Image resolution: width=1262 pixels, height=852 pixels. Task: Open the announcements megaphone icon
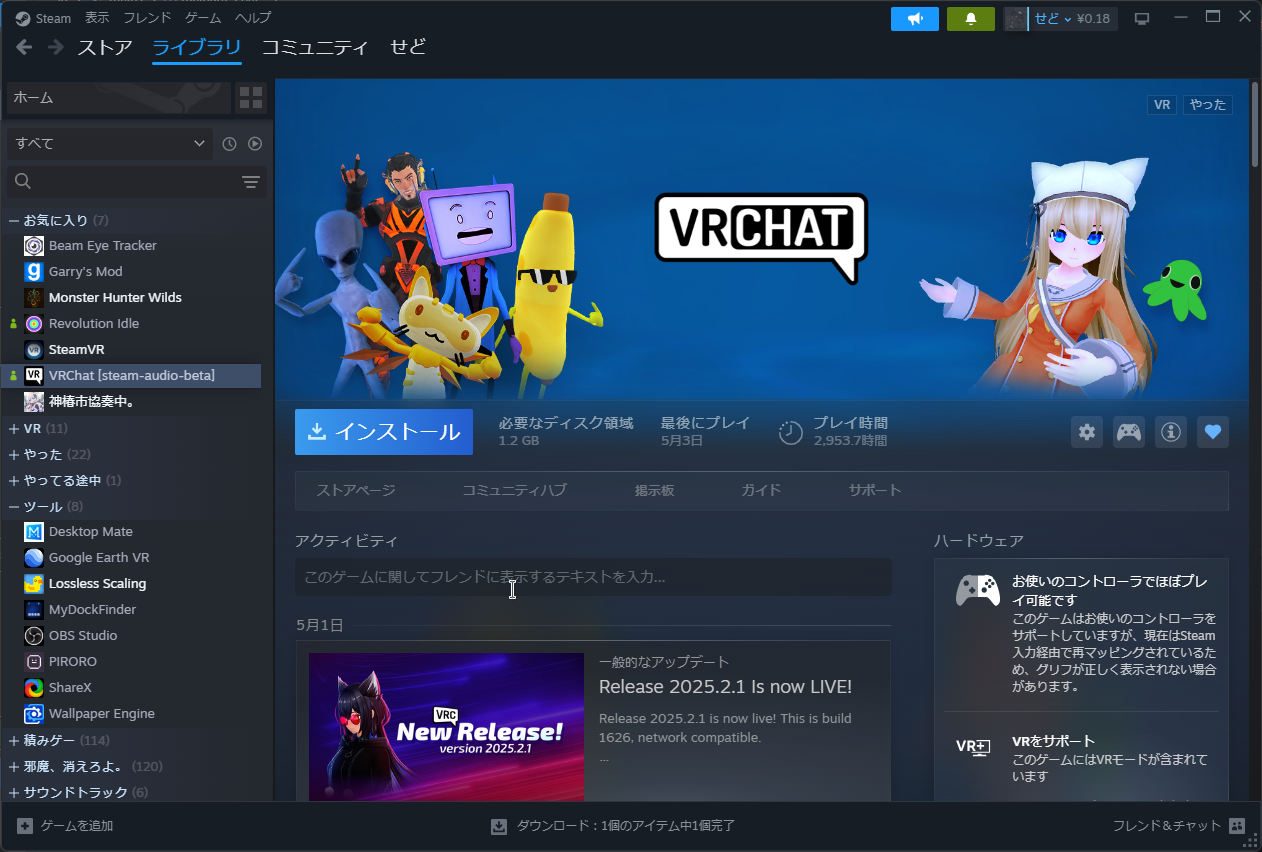click(914, 19)
